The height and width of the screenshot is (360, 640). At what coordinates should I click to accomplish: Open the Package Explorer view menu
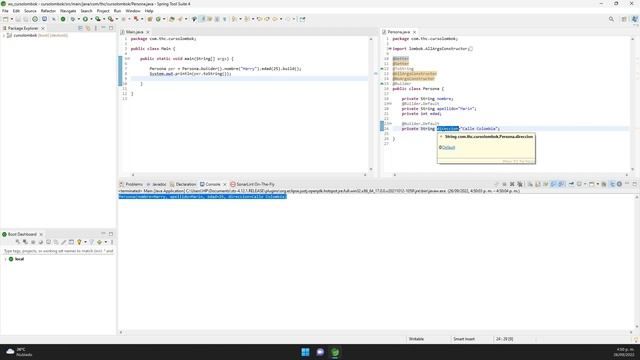96,28
